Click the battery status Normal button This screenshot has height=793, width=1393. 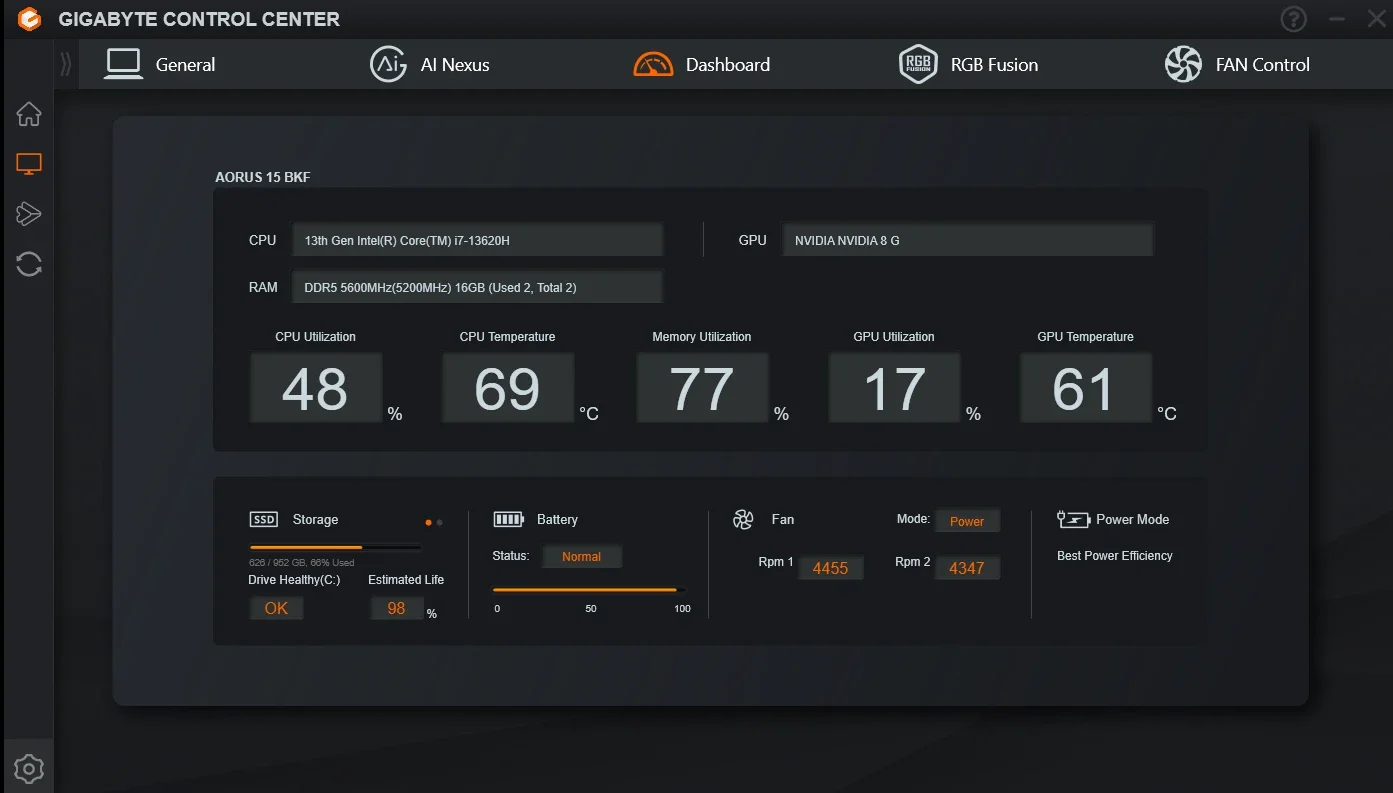[582, 557]
